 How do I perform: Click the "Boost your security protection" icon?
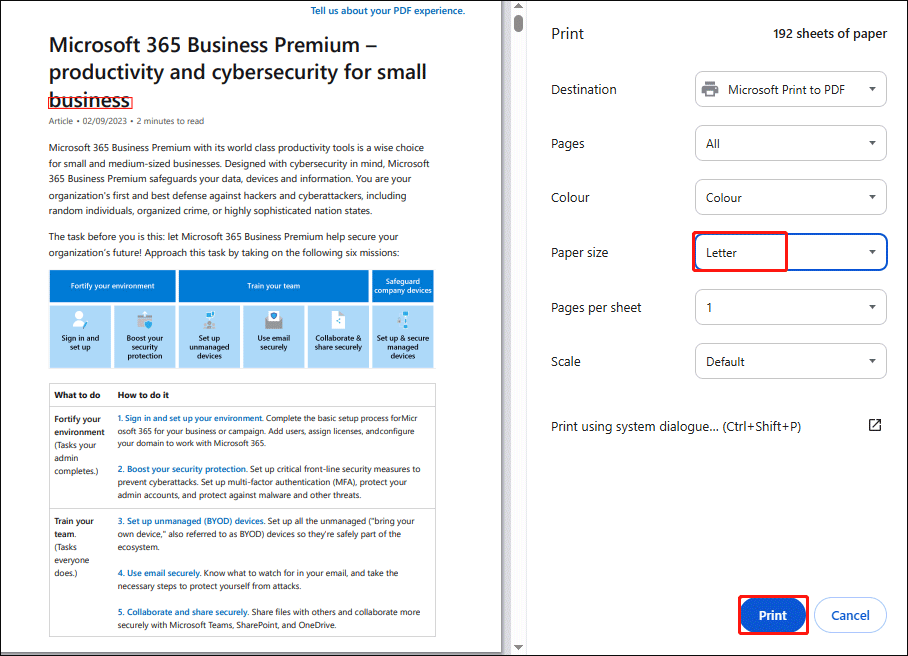click(x=145, y=320)
